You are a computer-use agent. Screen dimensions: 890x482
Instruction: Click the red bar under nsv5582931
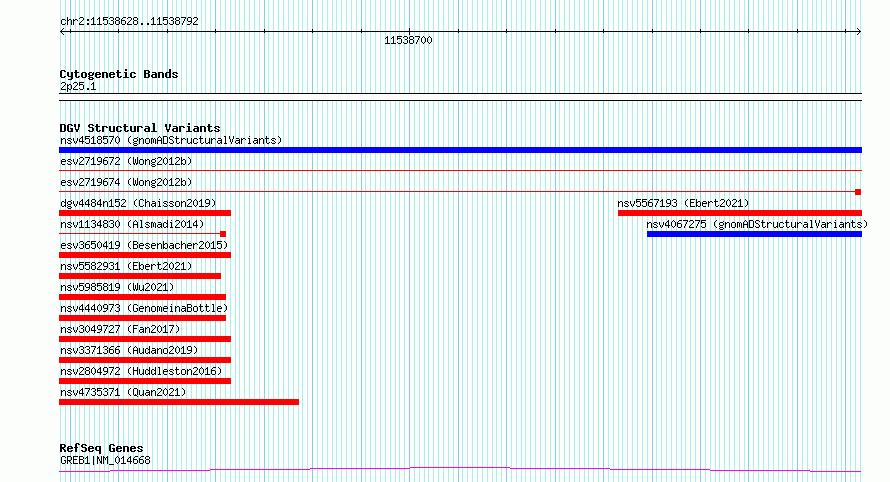(x=140, y=276)
